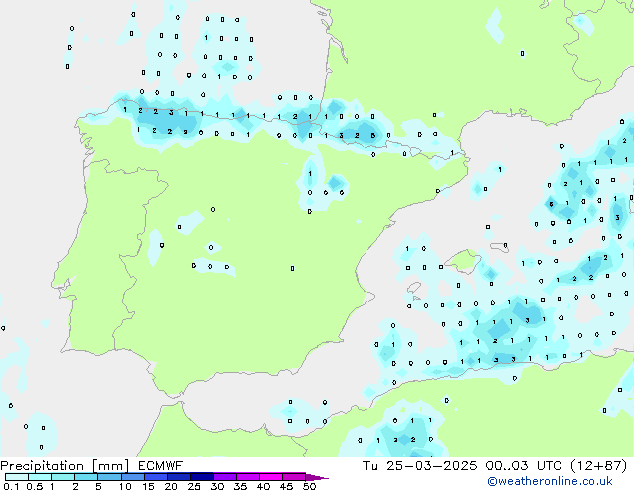Click the '40' legend scale label

[263, 486]
